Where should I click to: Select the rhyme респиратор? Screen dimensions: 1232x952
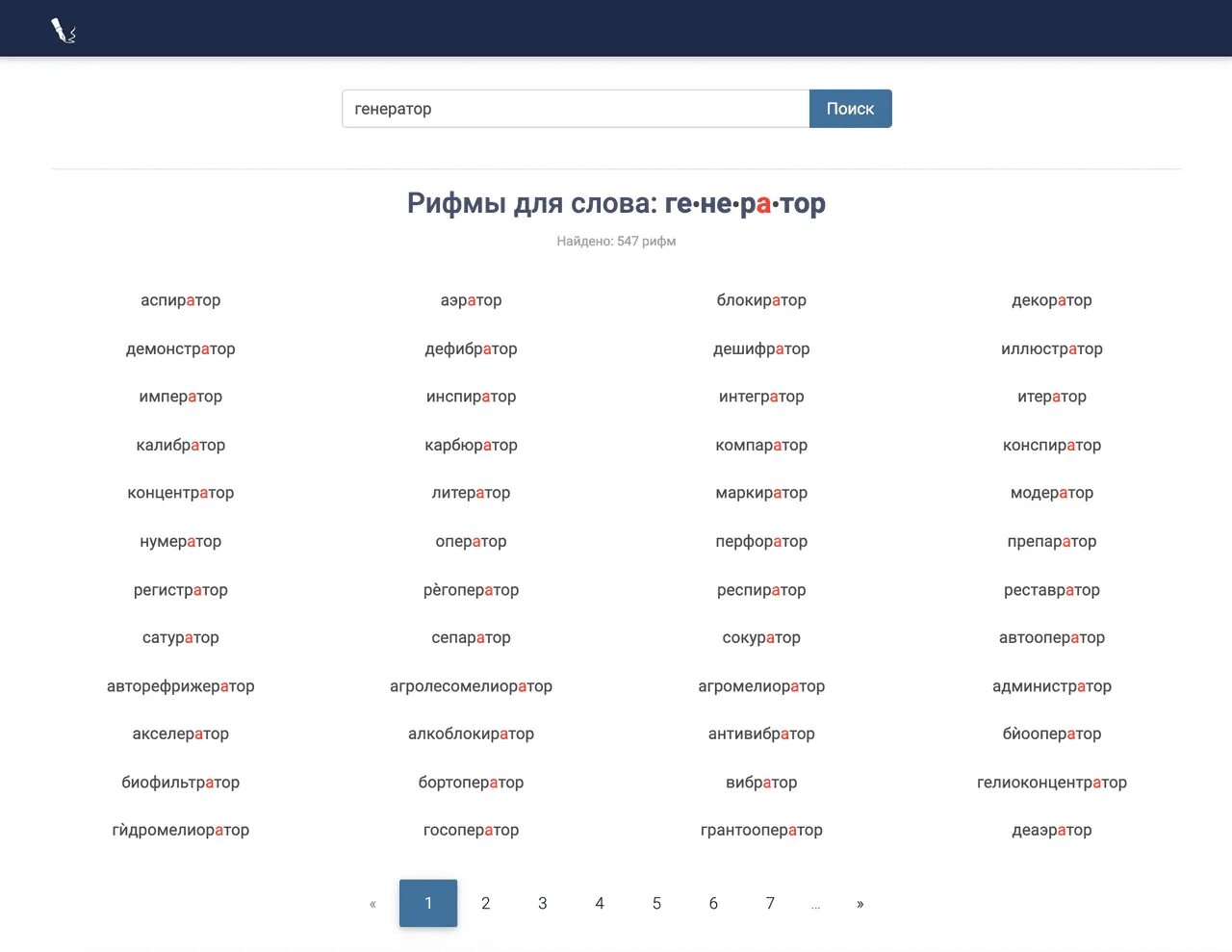pos(761,590)
